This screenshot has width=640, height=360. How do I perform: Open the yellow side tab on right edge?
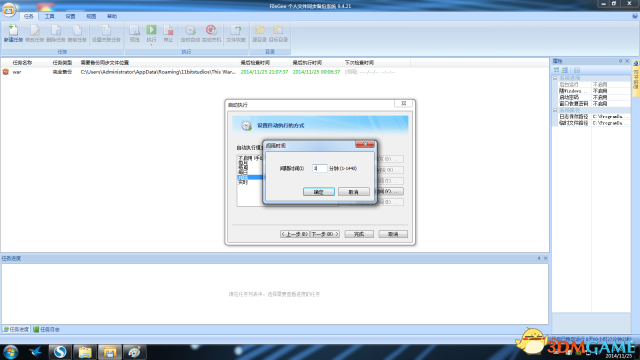click(636, 77)
